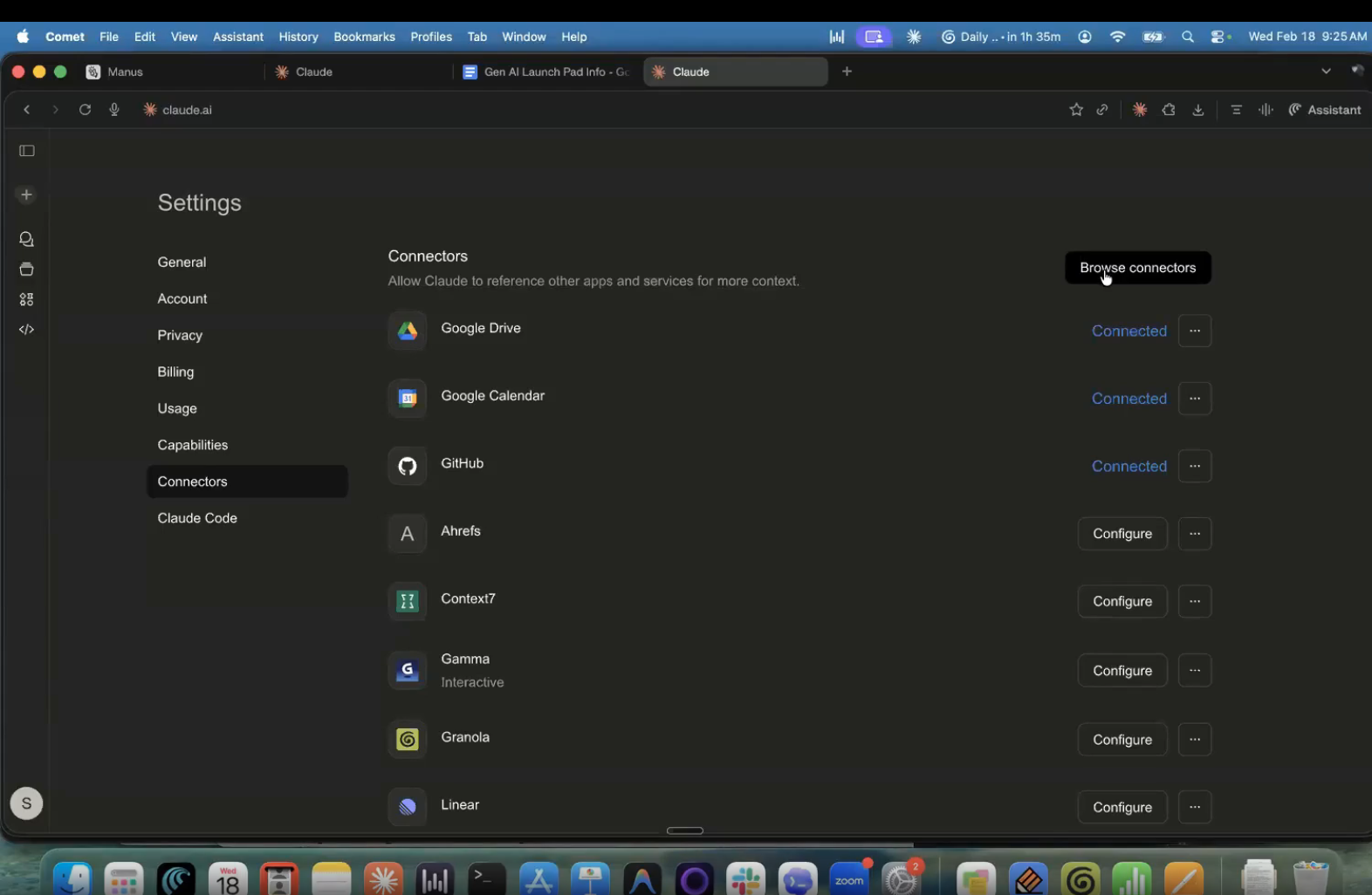The height and width of the screenshot is (895, 1372).
Task: Click Connected link for Google Calendar
Action: click(x=1128, y=399)
